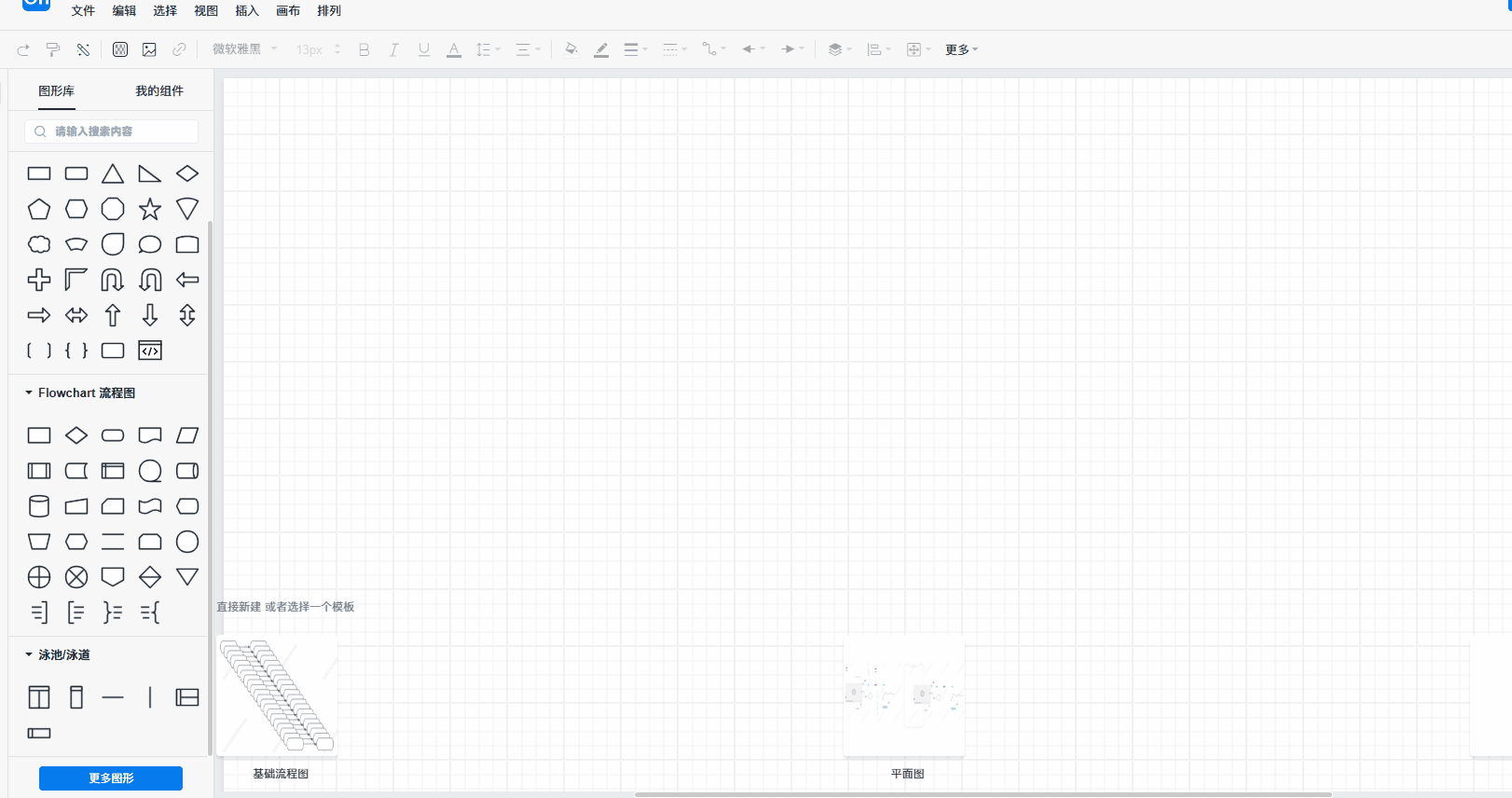Toggle italic text formatting

394,49
